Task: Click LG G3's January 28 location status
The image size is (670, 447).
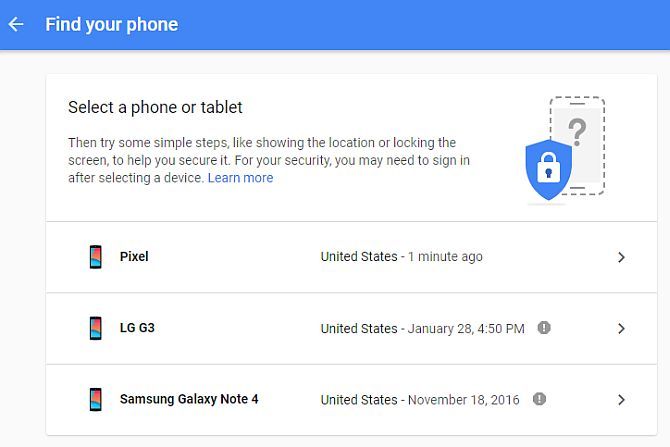Action: [422, 328]
